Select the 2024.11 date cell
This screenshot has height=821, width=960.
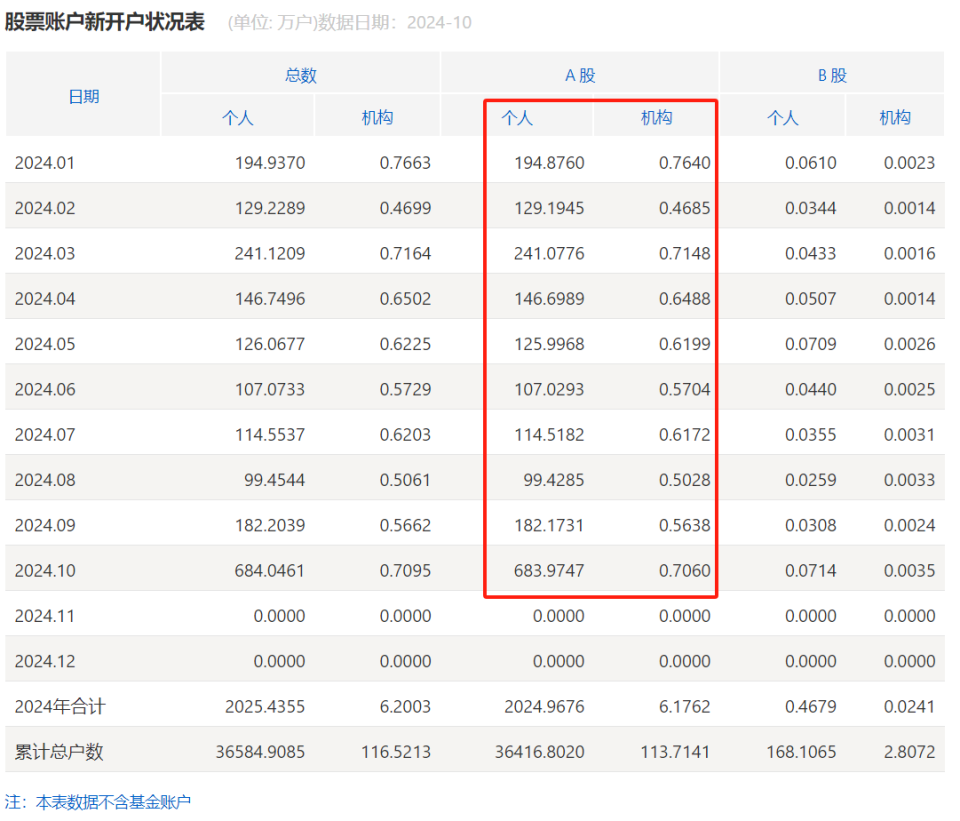45,616
